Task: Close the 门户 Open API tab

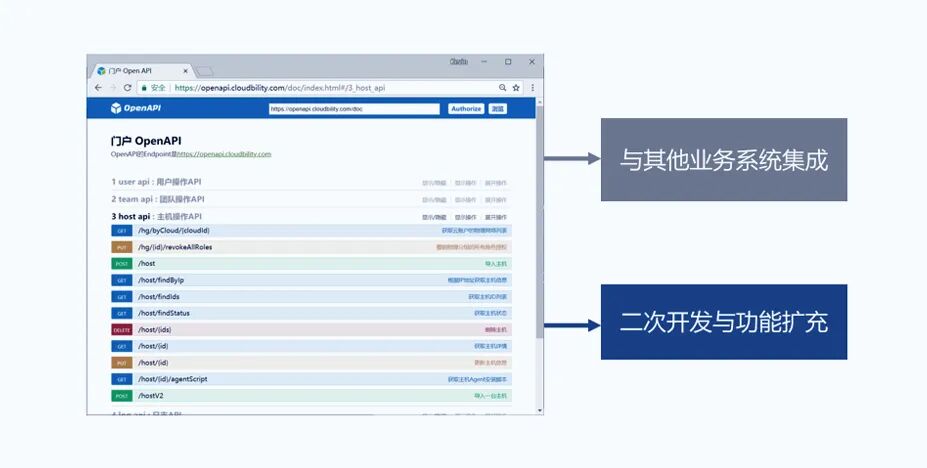Action: coord(185,71)
